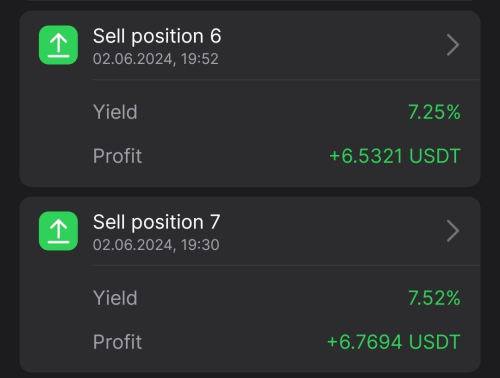Screen dimensions: 500x378
Task: Tap the green upload icon for position 7
Action: coord(58,231)
